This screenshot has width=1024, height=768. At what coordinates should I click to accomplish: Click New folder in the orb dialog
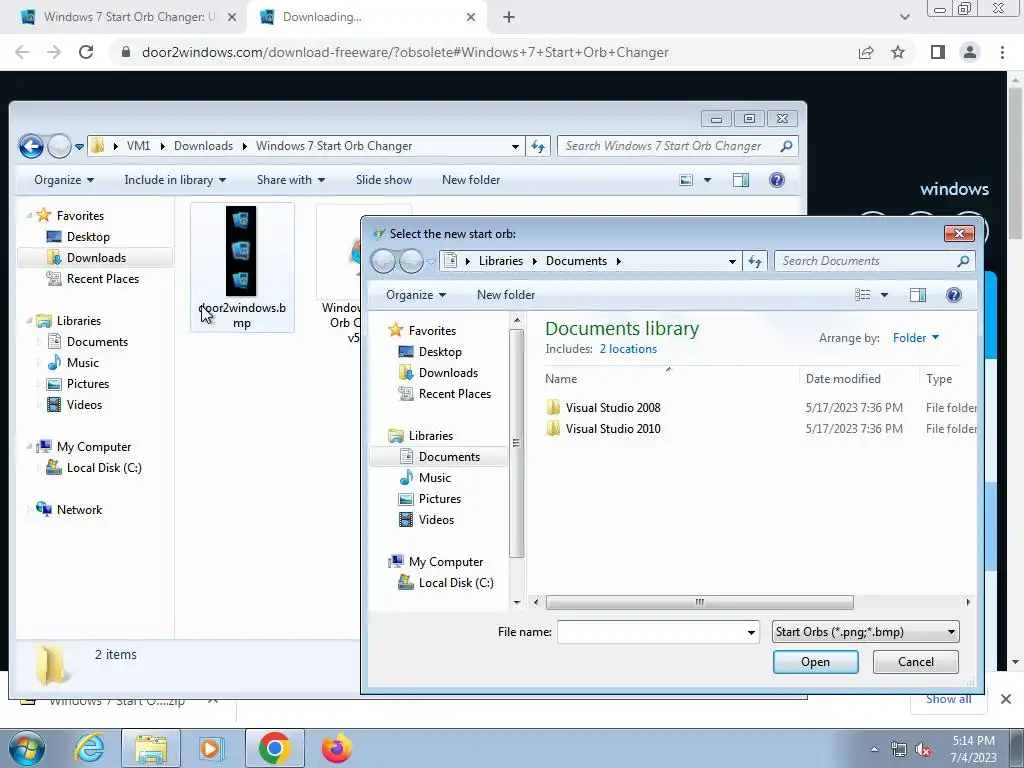tap(506, 295)
